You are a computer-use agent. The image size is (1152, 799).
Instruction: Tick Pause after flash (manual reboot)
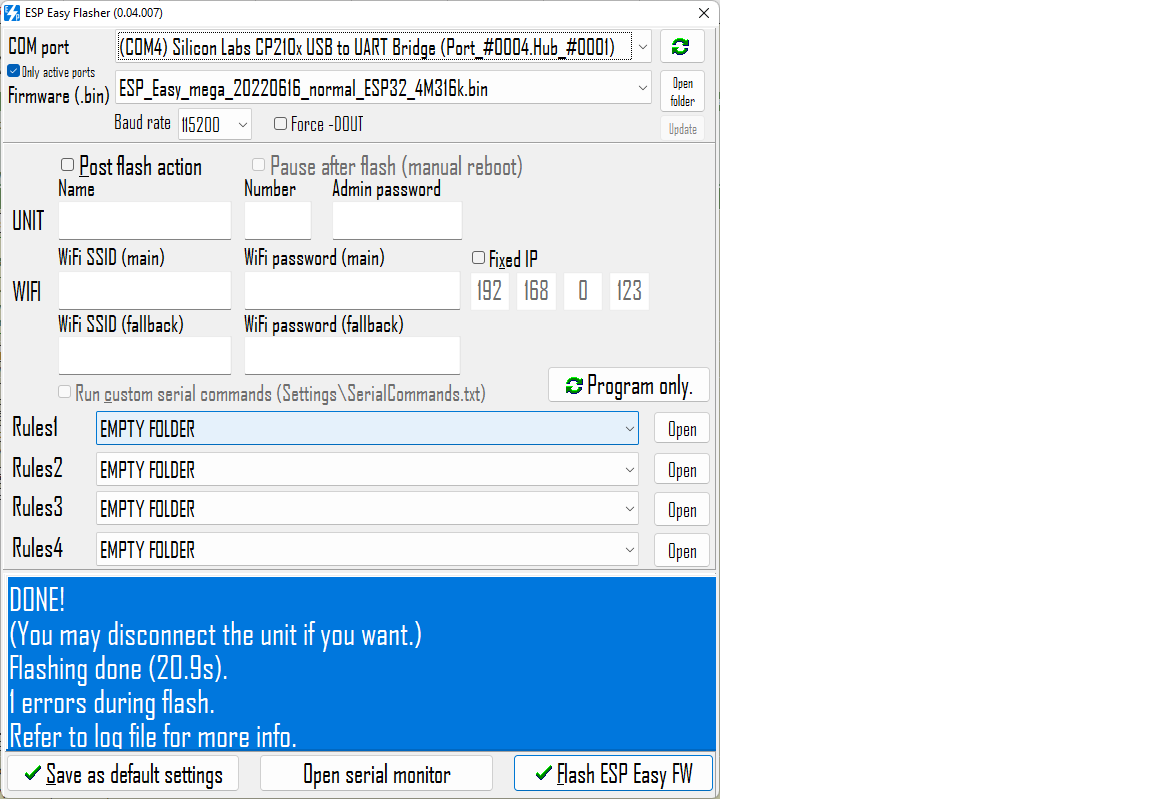click(259, 164)
